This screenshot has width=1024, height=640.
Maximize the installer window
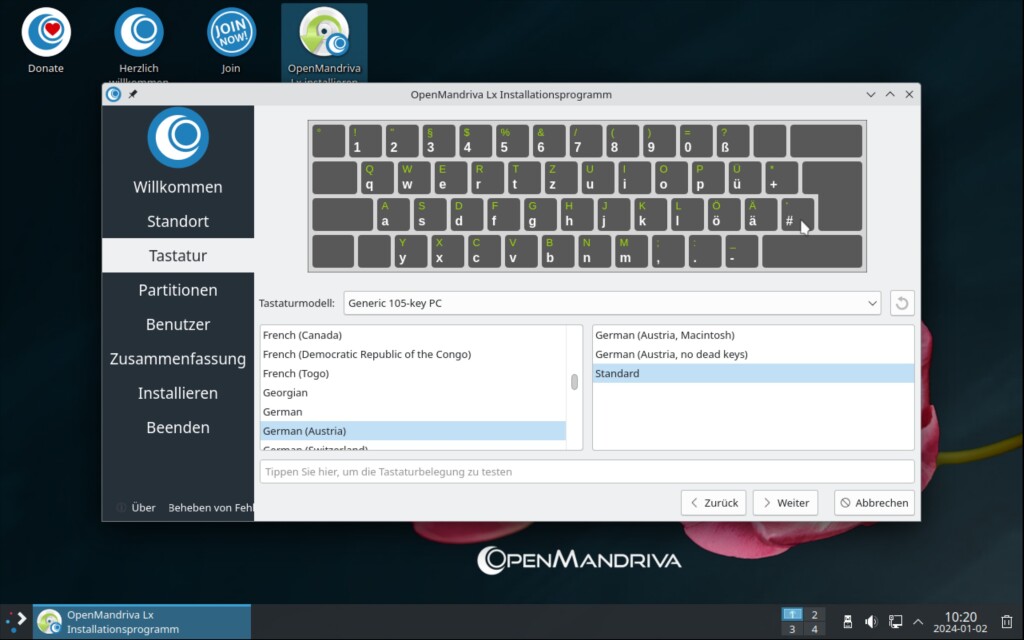(x=890, y=94)
